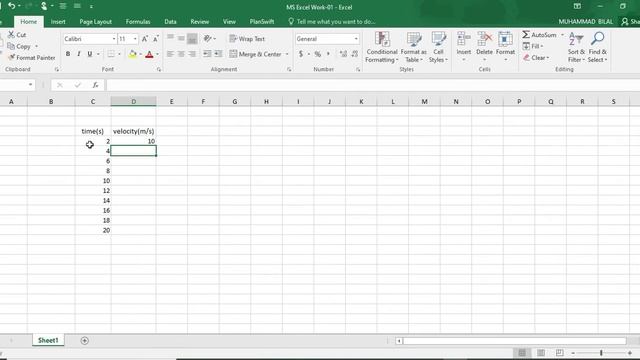Expand the borders dropdown arrow

tap(119, 54)
